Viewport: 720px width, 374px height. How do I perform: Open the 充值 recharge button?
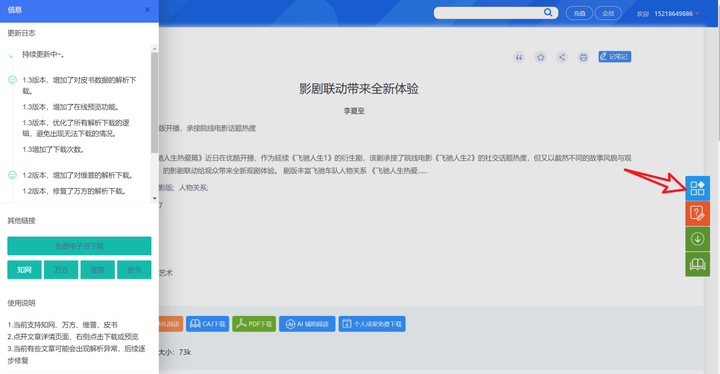click(x=579, y=13)
